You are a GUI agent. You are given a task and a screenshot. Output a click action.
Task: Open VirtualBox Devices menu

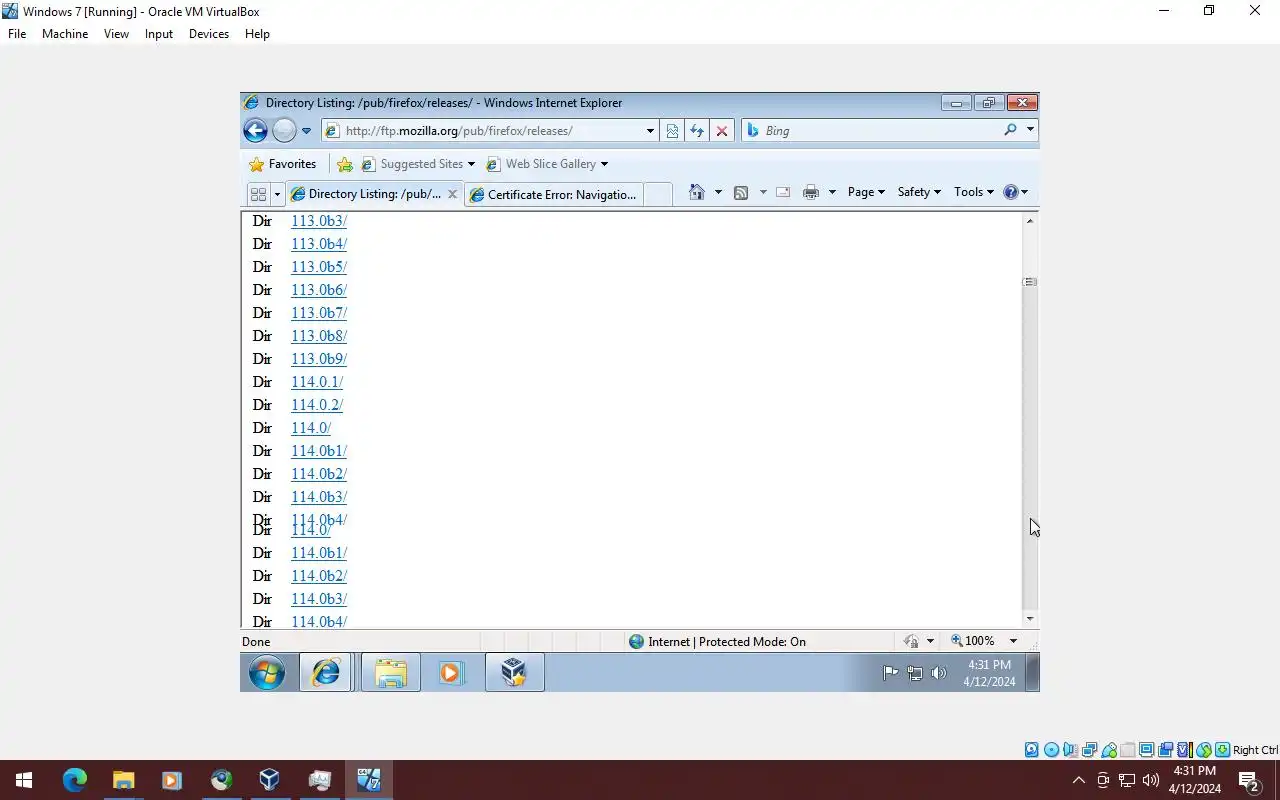tap(209, 34)
